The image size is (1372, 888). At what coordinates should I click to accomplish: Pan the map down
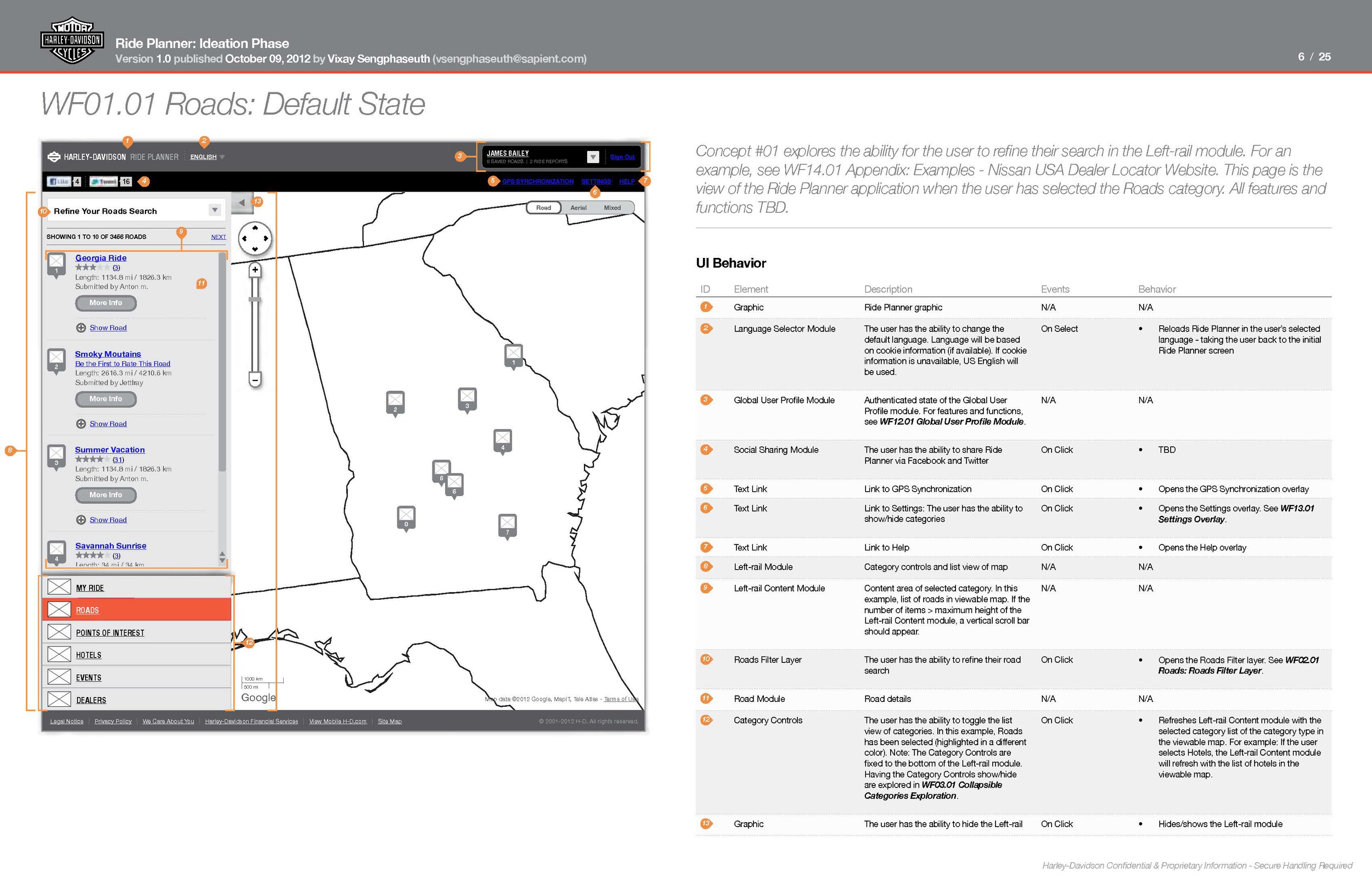pyautogui.click(x=255, y=249)
